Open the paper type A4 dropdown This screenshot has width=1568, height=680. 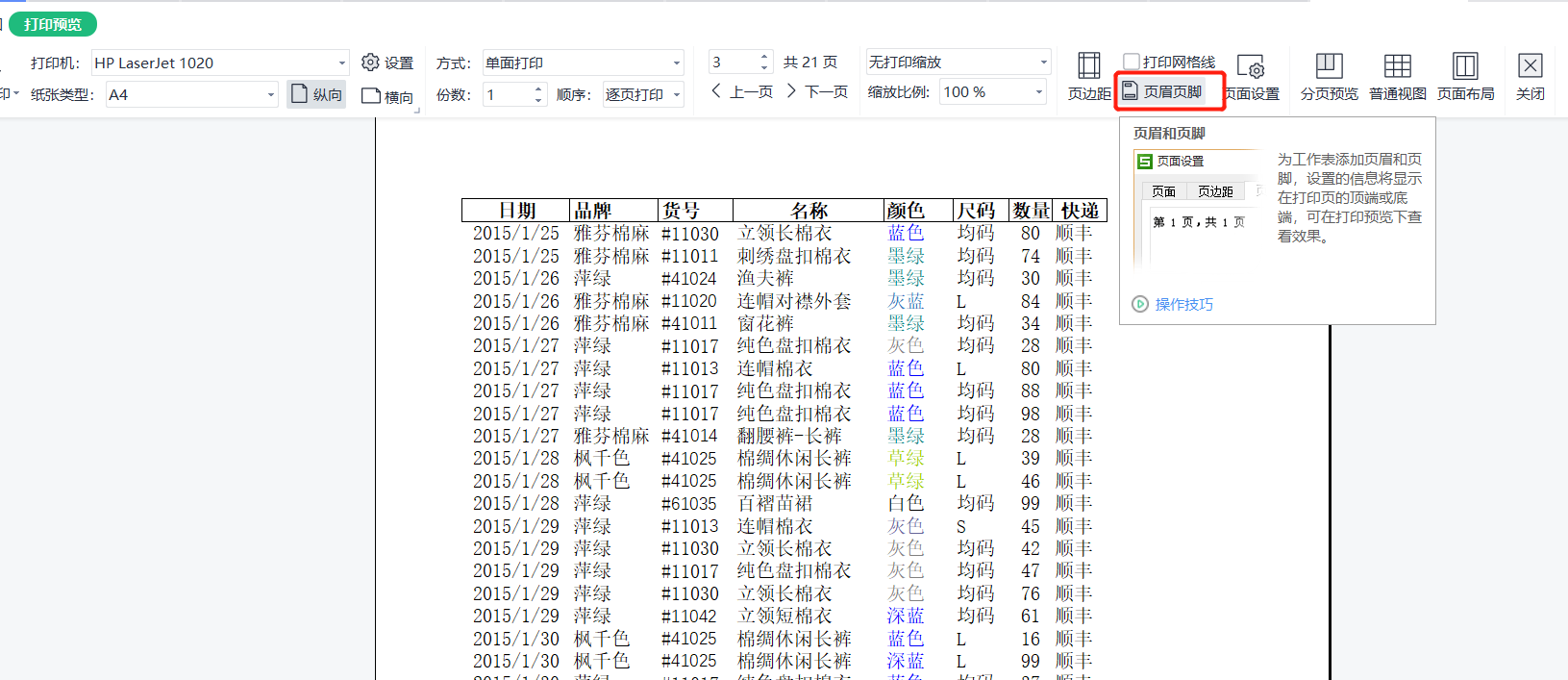pyautogui.click(x=270, y=94)
